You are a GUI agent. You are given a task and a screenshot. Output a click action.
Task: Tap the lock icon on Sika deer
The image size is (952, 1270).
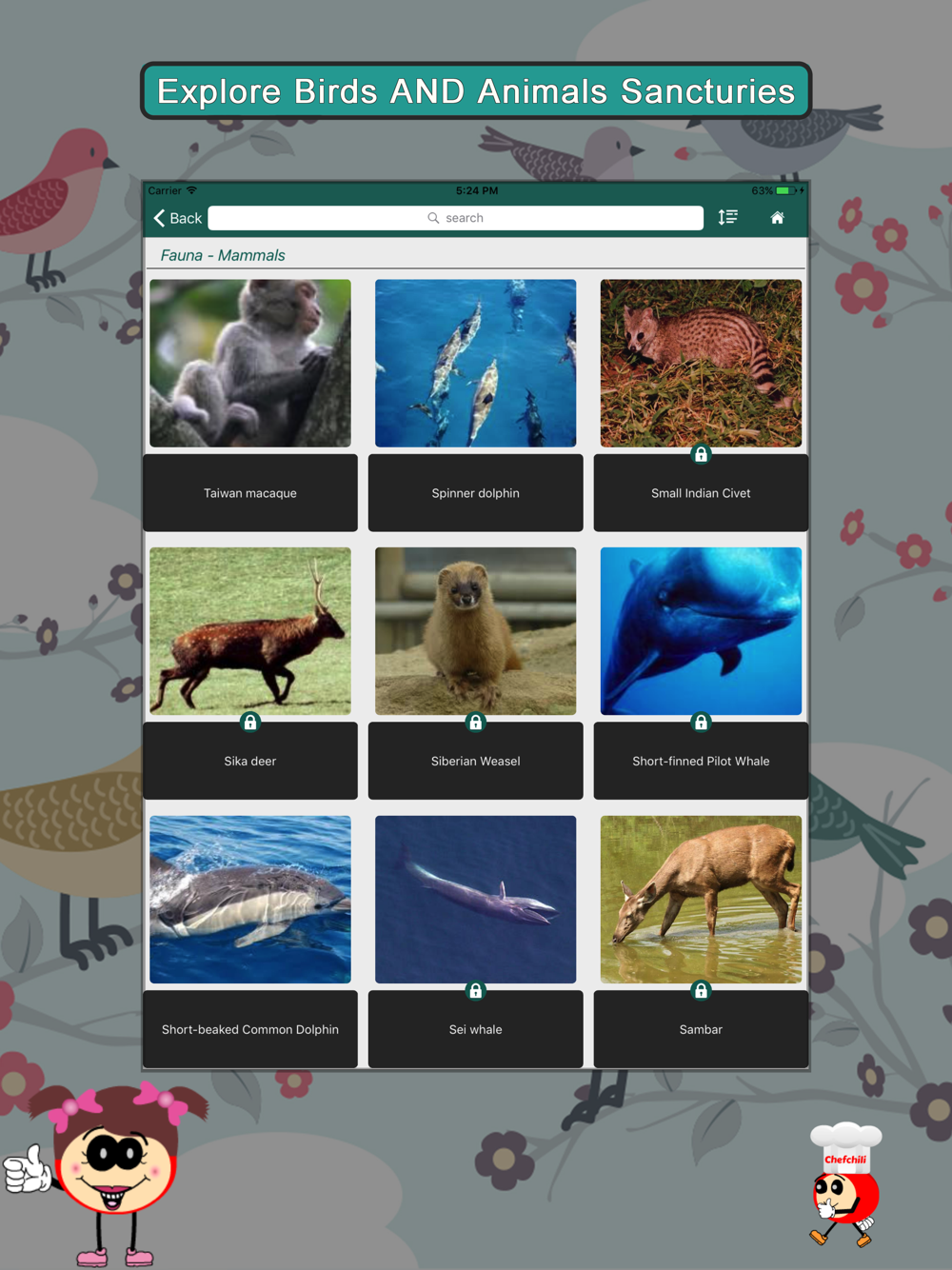250,723
